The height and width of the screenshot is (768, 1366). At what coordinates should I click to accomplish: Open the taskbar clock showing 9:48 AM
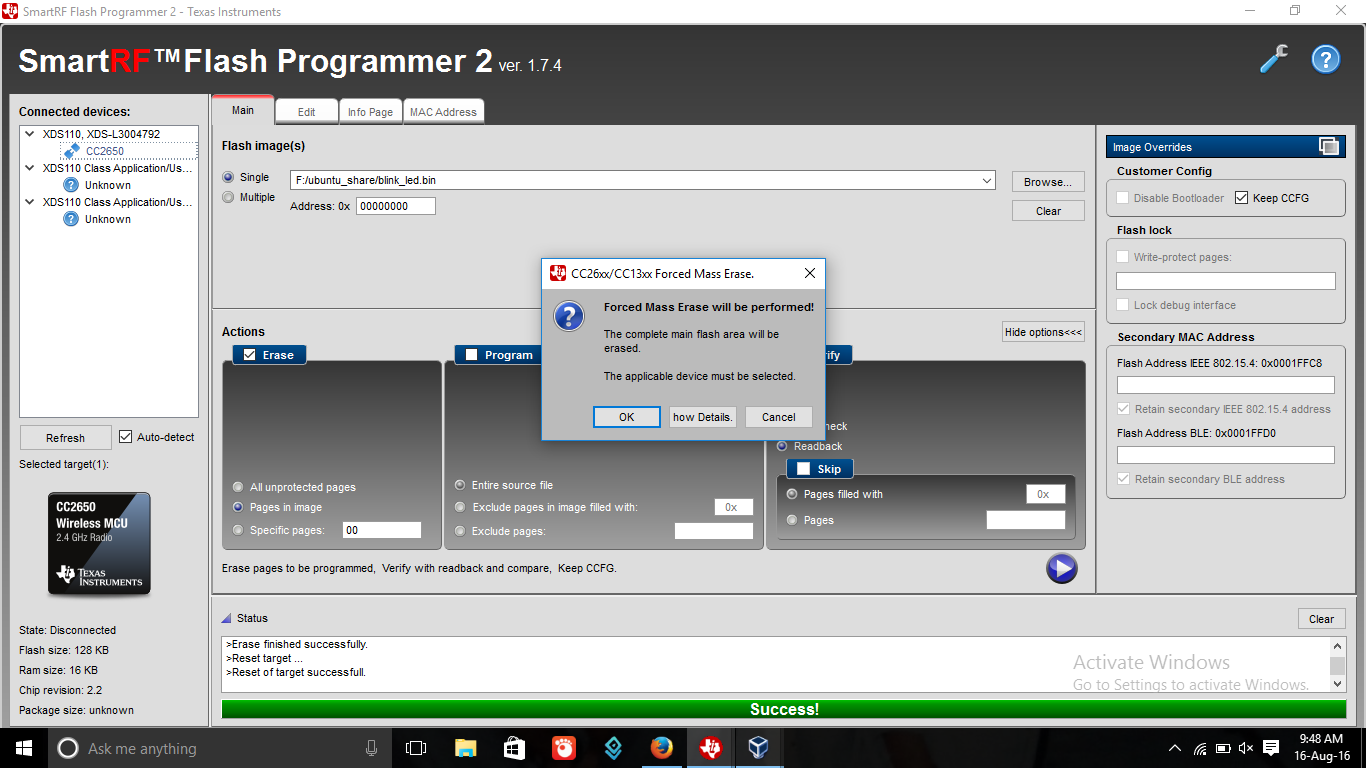point(1324,747)
